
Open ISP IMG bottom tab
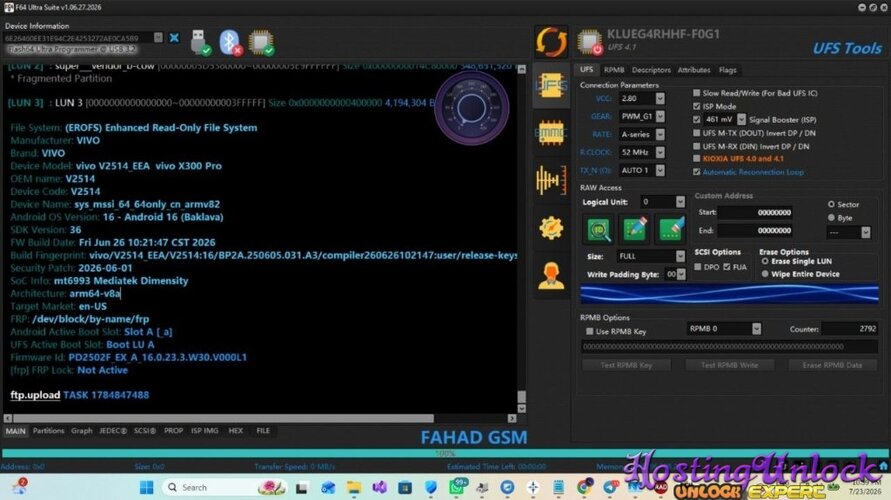tap(205, 431)
